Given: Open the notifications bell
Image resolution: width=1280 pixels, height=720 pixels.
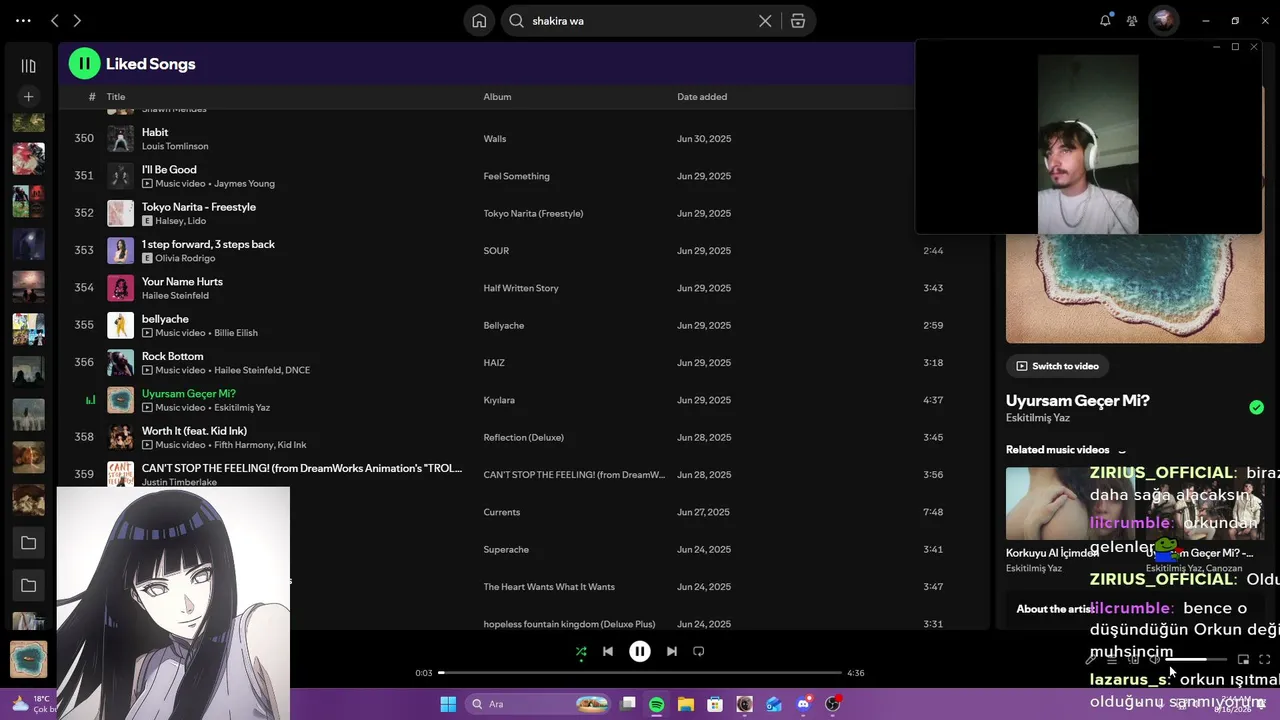Looking at the screenshot, I should pyautogui.click(x=1105, y=20).
